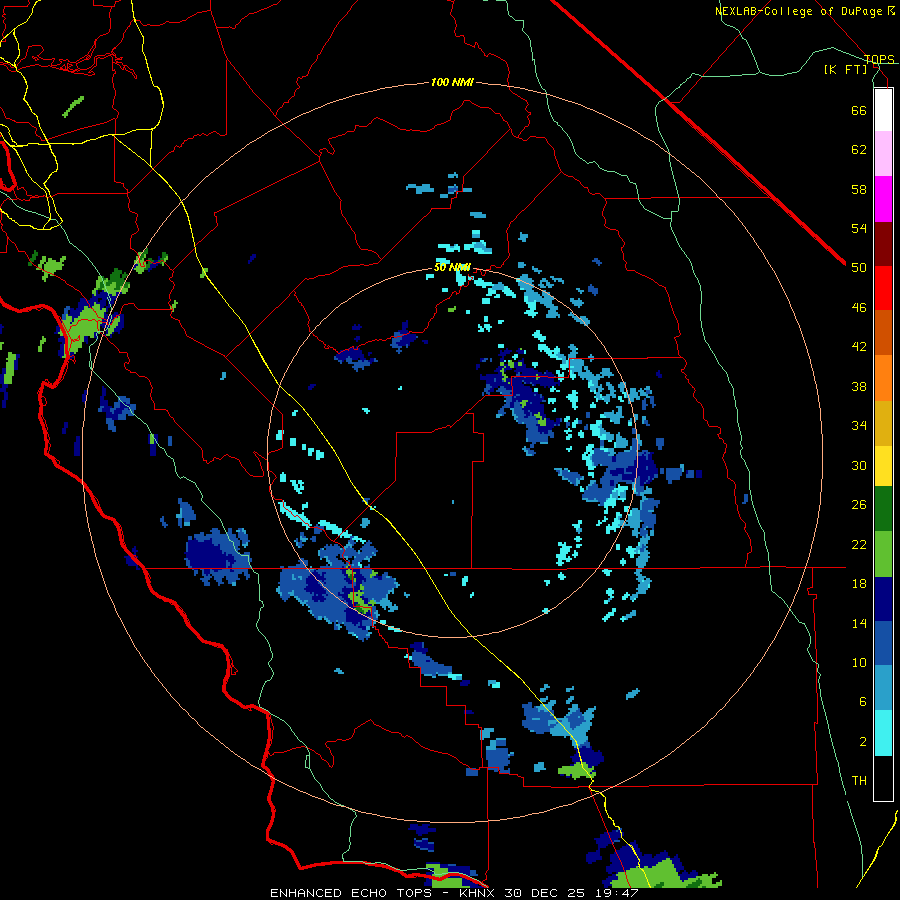Click the '10' legend label

(x=859, y=662)
